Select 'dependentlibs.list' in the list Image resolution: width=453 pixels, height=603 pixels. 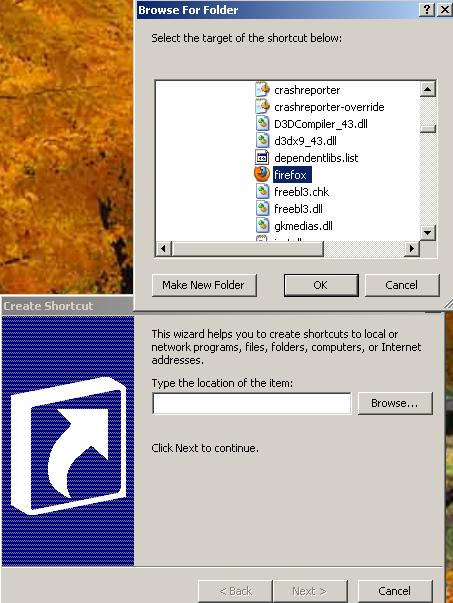point(316,158)
